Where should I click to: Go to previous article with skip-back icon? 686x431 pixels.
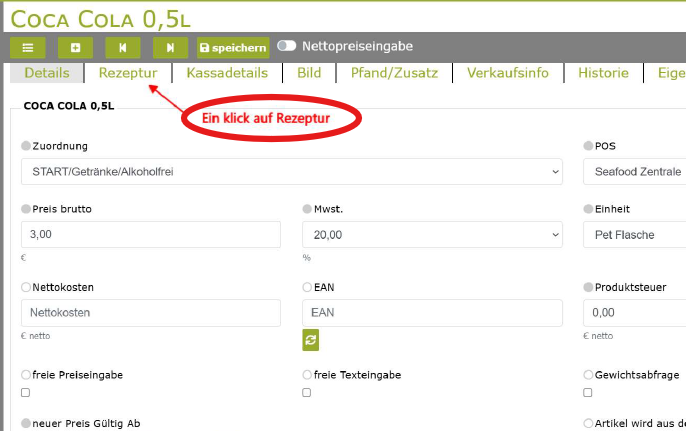click(x=123, y=48)
